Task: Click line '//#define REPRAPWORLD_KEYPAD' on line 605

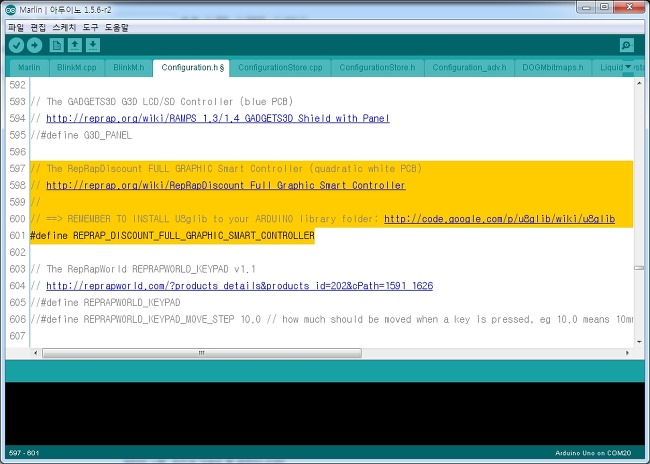Action: point(105,302)
